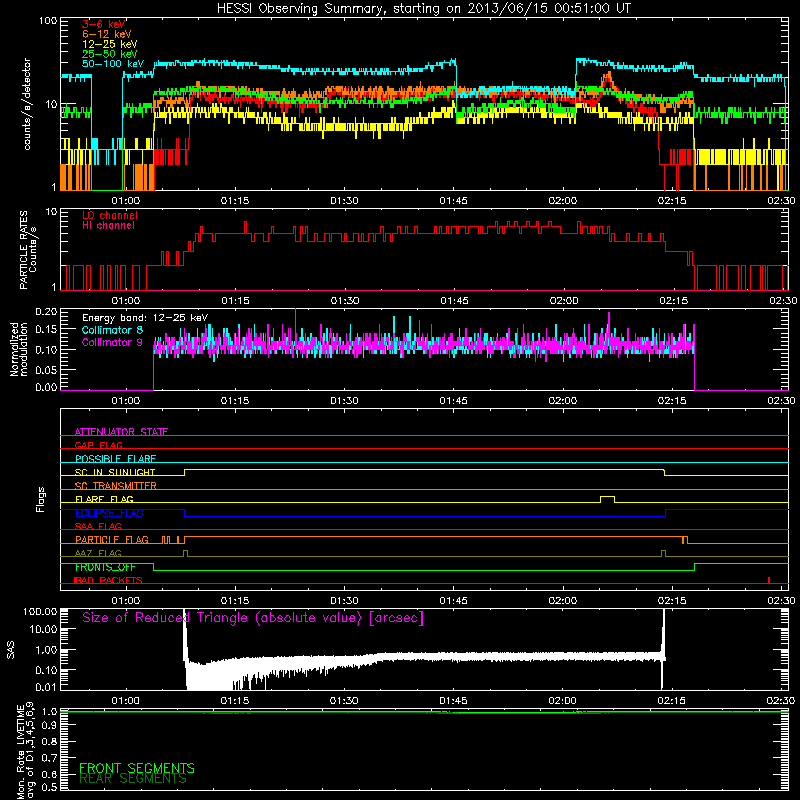
Task: Click the 02:00 tick under the particle rates plot
Action: click(564, 301)
